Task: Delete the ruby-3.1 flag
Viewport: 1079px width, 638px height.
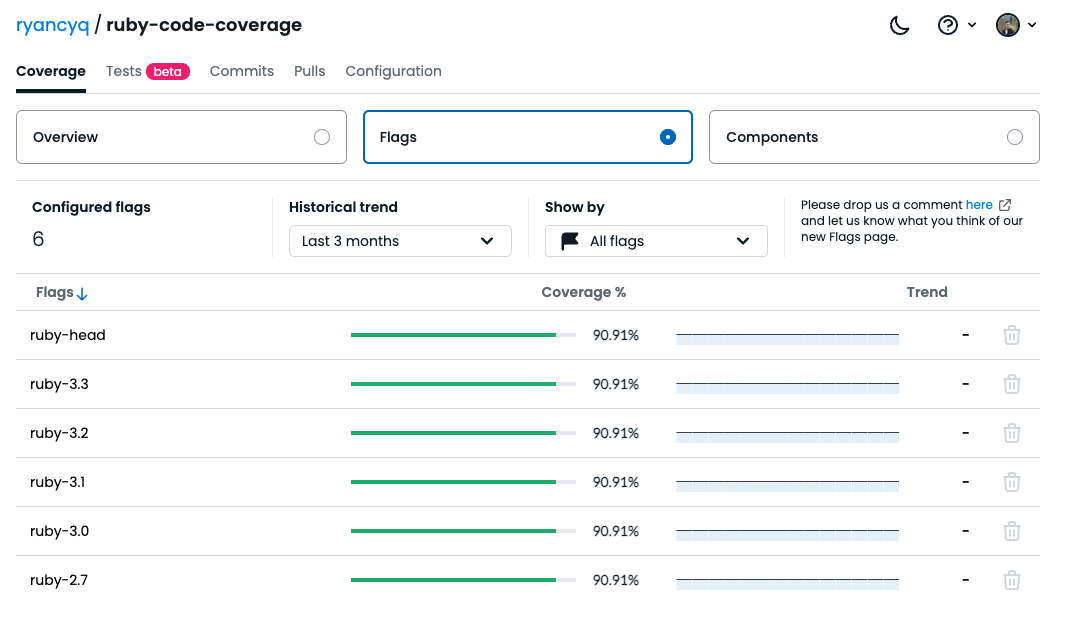Action: tap(1012, 482)
